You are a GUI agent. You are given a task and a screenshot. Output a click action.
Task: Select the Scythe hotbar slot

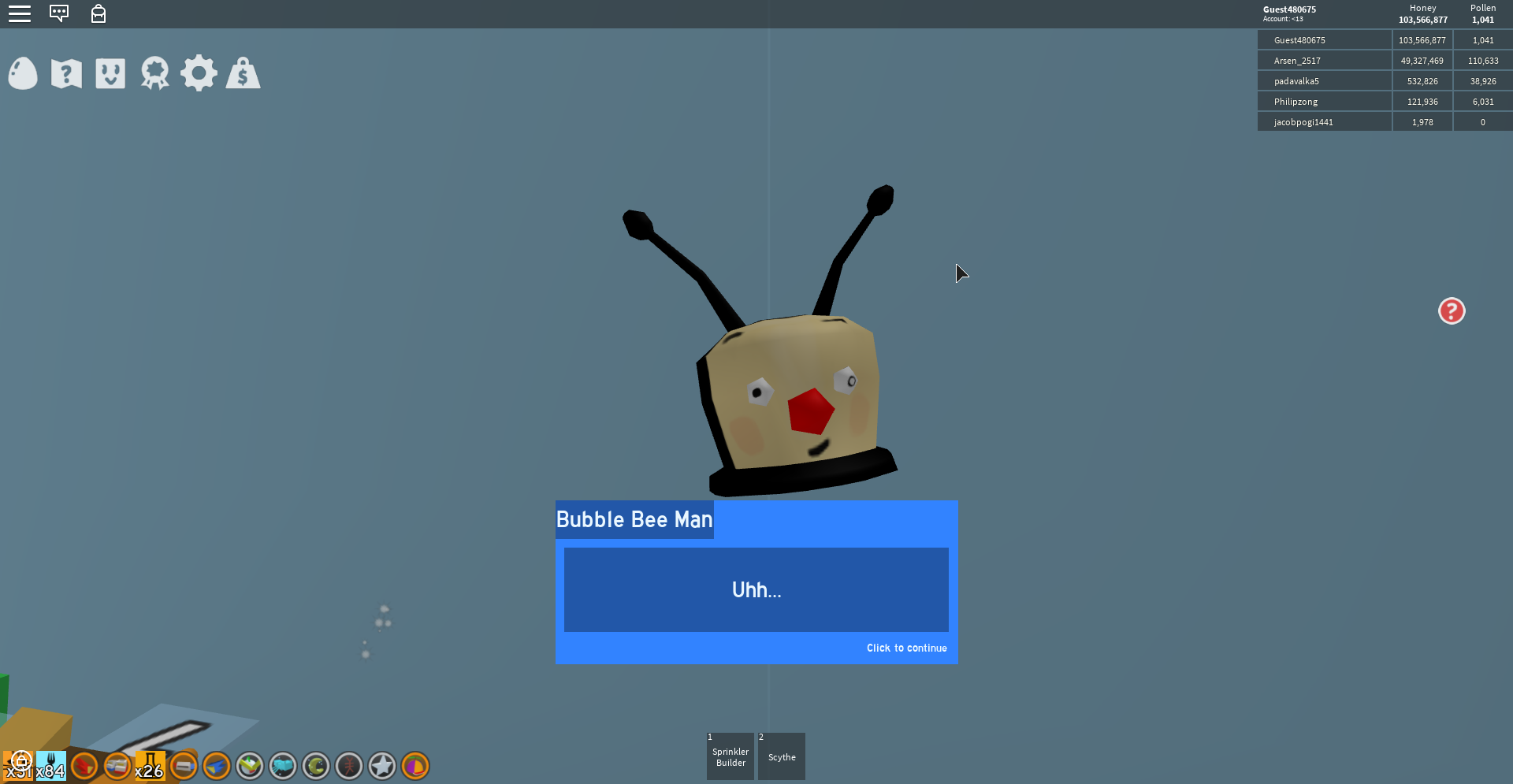pos(781,756)
